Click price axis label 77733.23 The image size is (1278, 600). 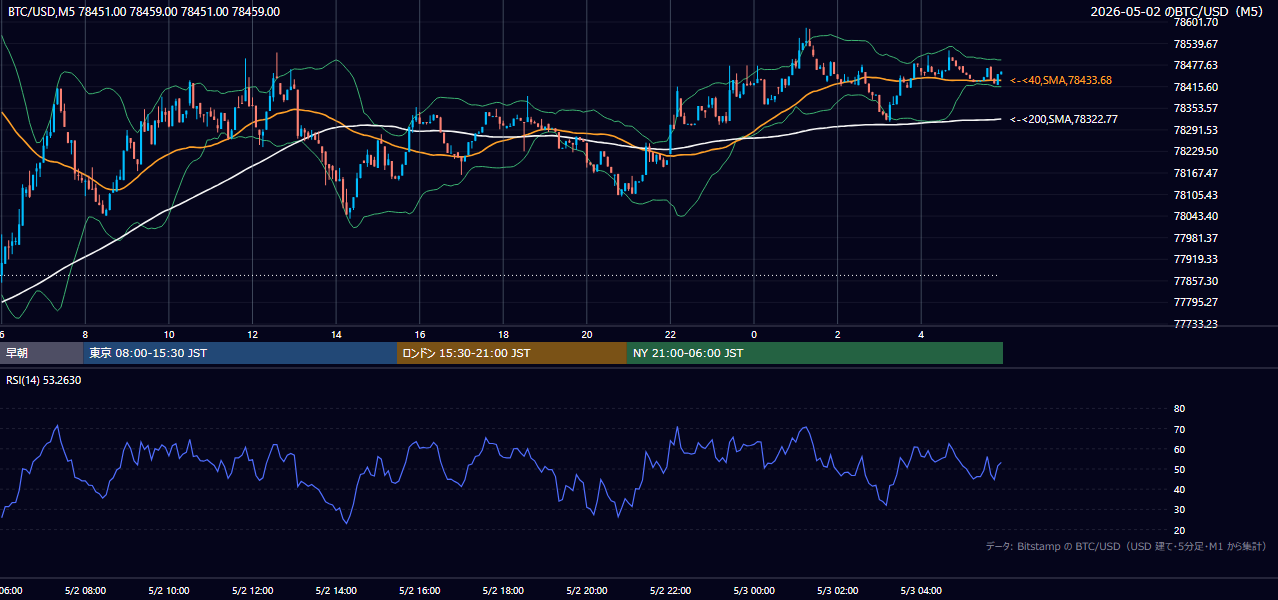pos(1195,324)
